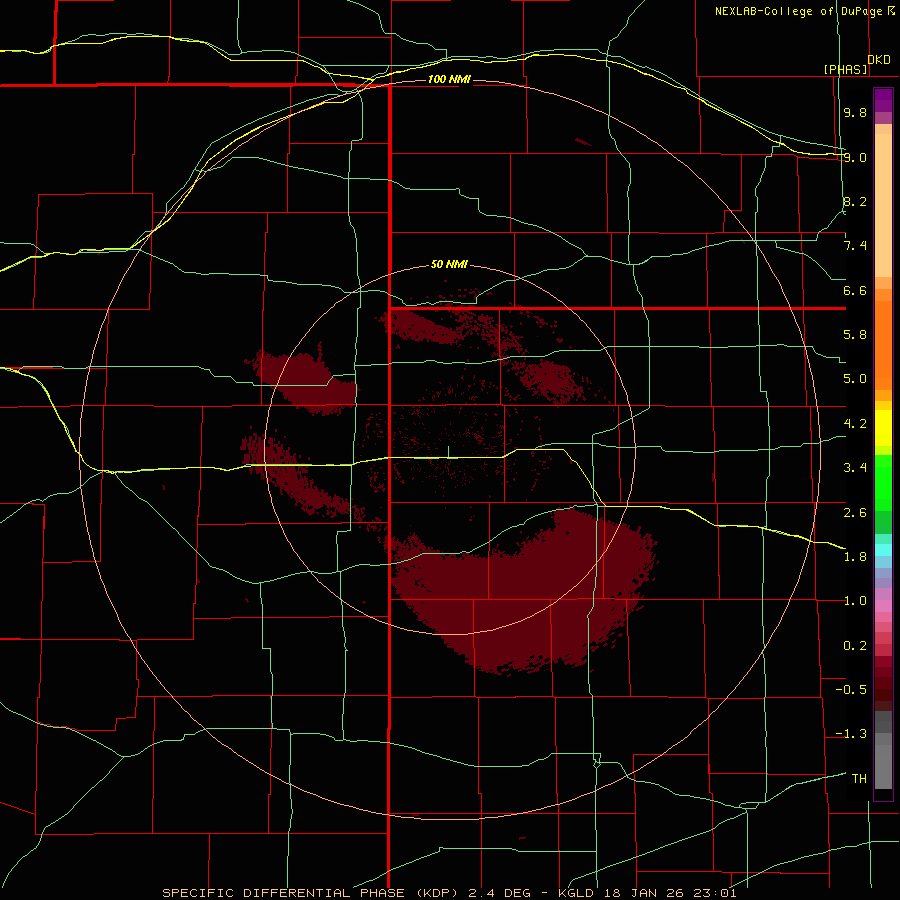Select the 7.4 scale value
The height and width of the screenshot is (900, 900).
click(855, 246)
